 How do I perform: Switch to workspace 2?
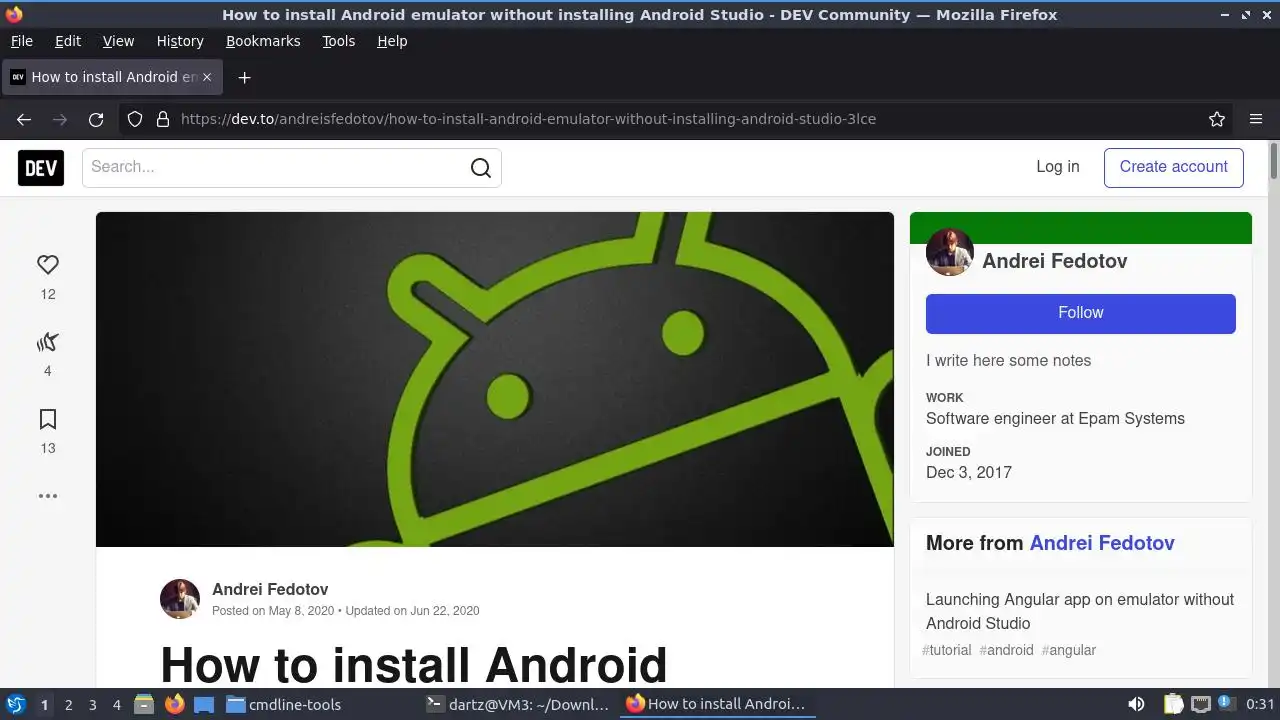coord(68,705)
